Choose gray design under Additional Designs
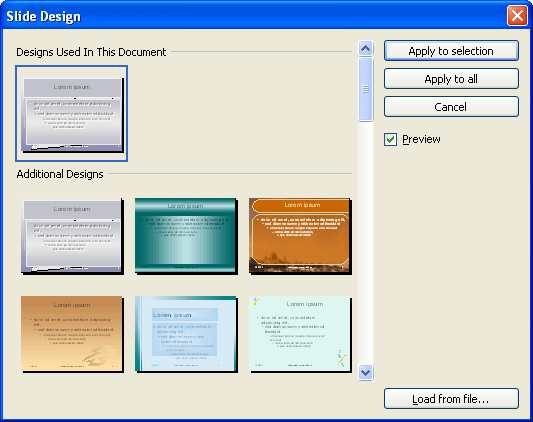 click(72, 237)
